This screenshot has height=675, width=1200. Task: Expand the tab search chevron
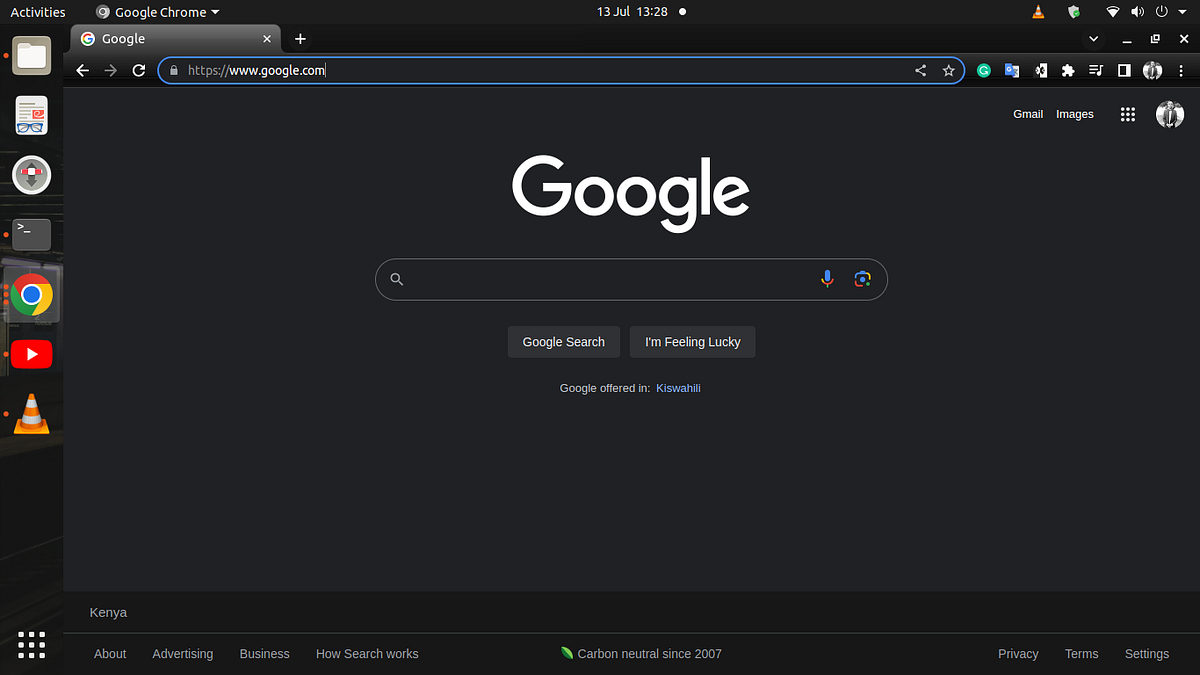pos(1093,38)
